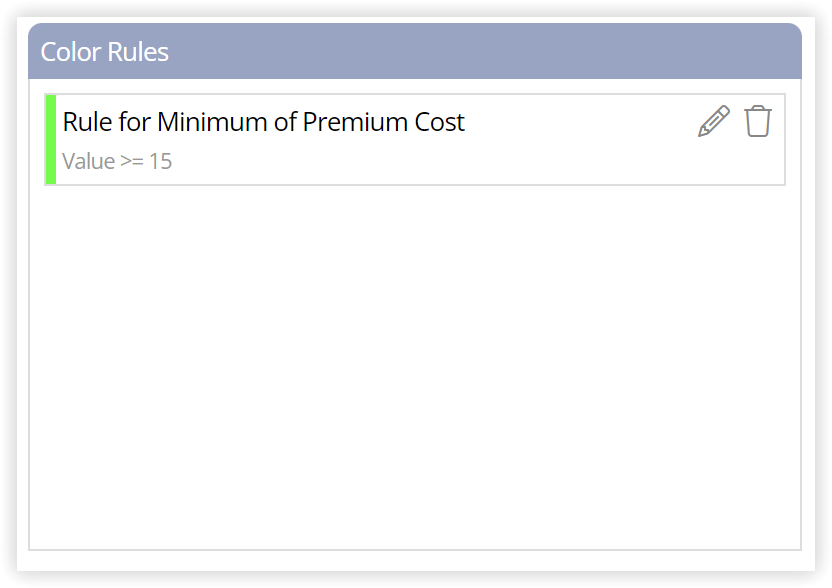Click the trash can icon
This screenshot has width=832, height=588.
[x=758, y=122]
